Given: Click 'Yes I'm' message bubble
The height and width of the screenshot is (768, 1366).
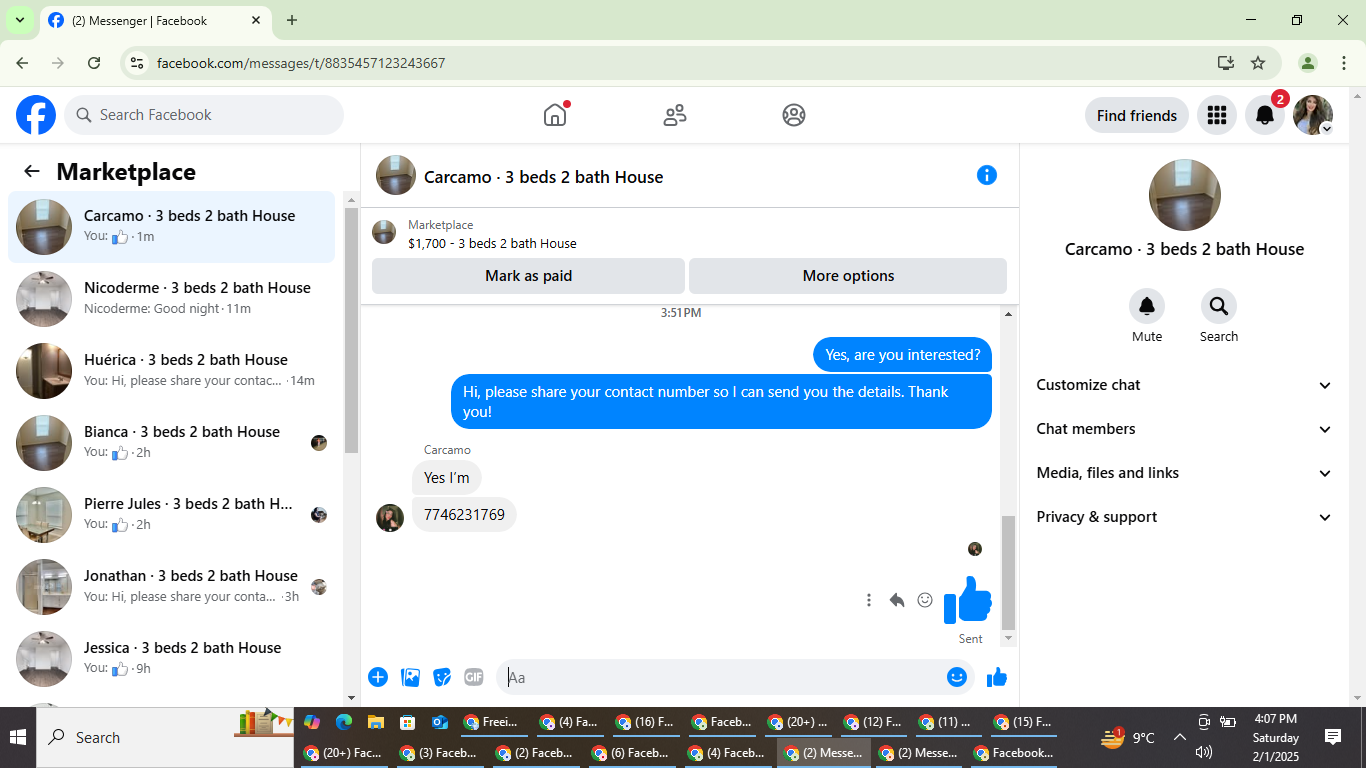Looking at the screenshot, I should [447, 477].
